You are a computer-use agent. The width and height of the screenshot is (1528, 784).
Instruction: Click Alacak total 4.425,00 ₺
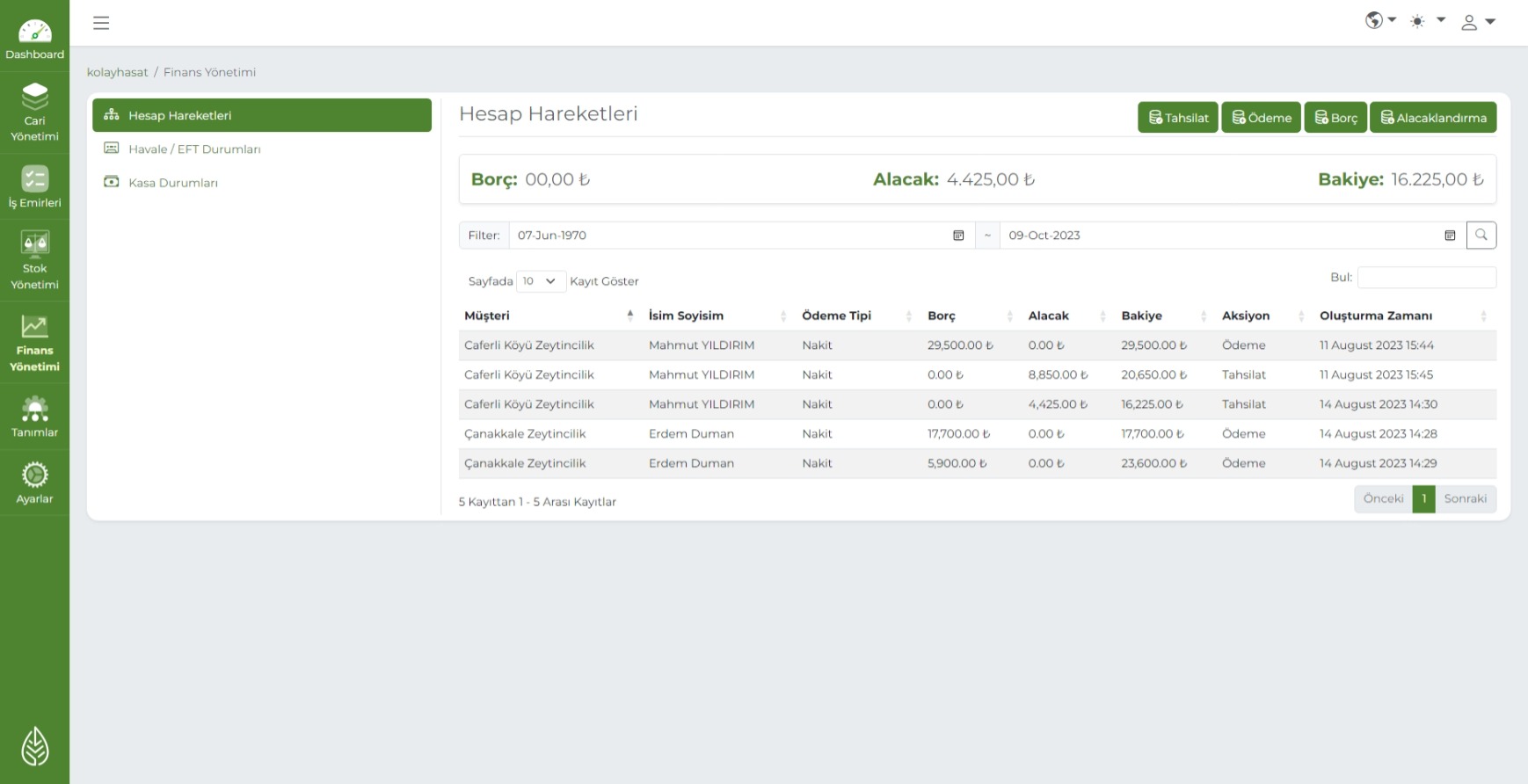[x=954, y=179]
